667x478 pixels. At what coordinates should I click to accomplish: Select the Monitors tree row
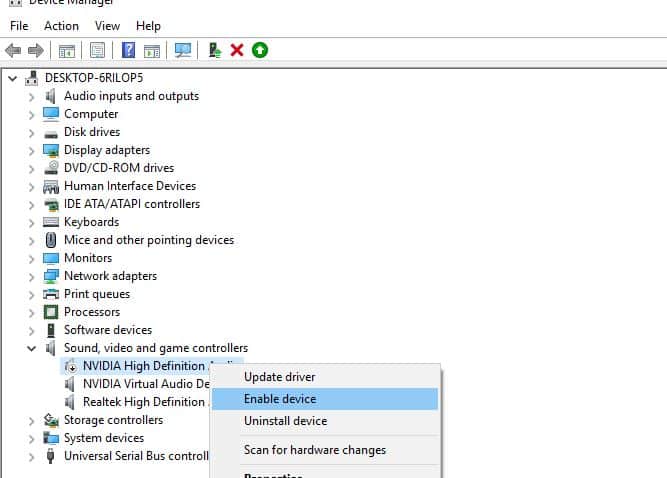(x=88, y=258)
